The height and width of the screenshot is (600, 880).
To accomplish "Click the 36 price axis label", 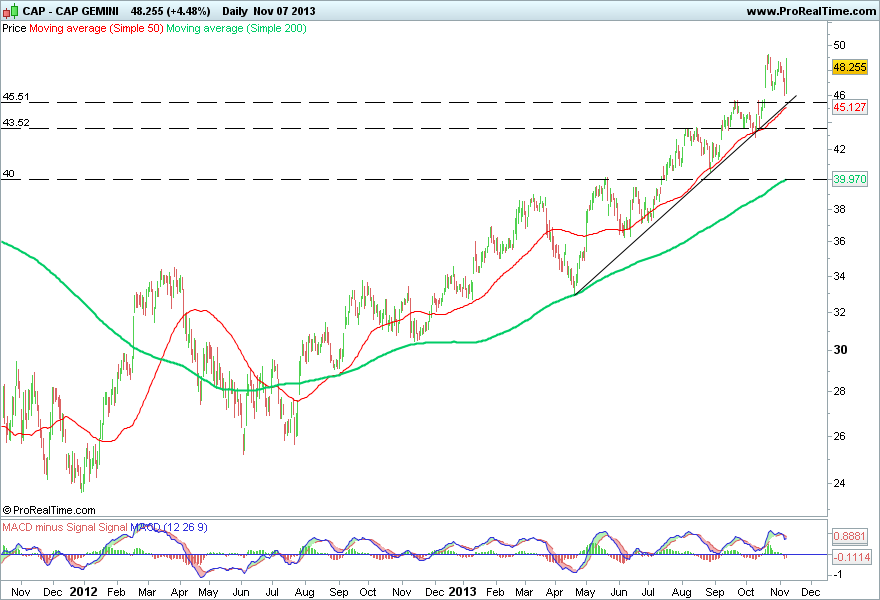I will (839, 241).
